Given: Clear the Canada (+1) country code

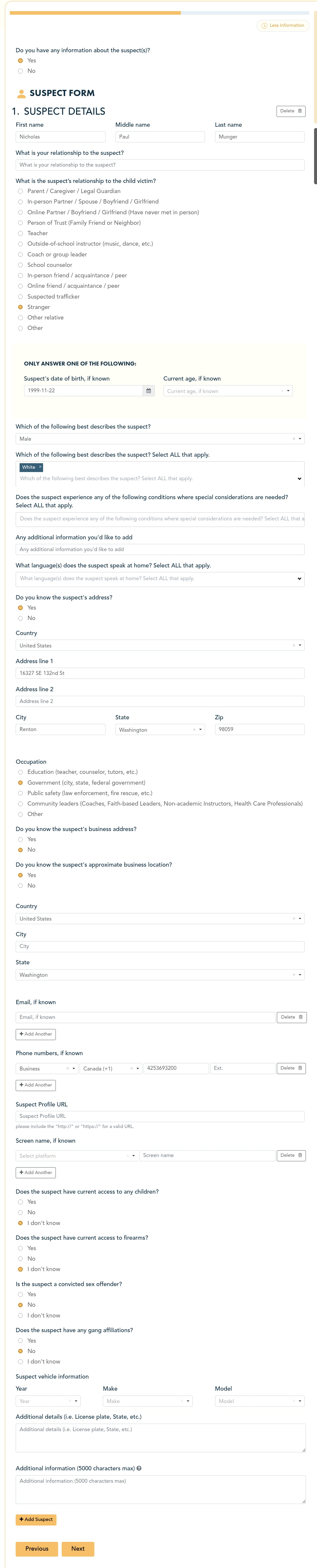Looking at the screenshot, I should (x=131, y=1068).
